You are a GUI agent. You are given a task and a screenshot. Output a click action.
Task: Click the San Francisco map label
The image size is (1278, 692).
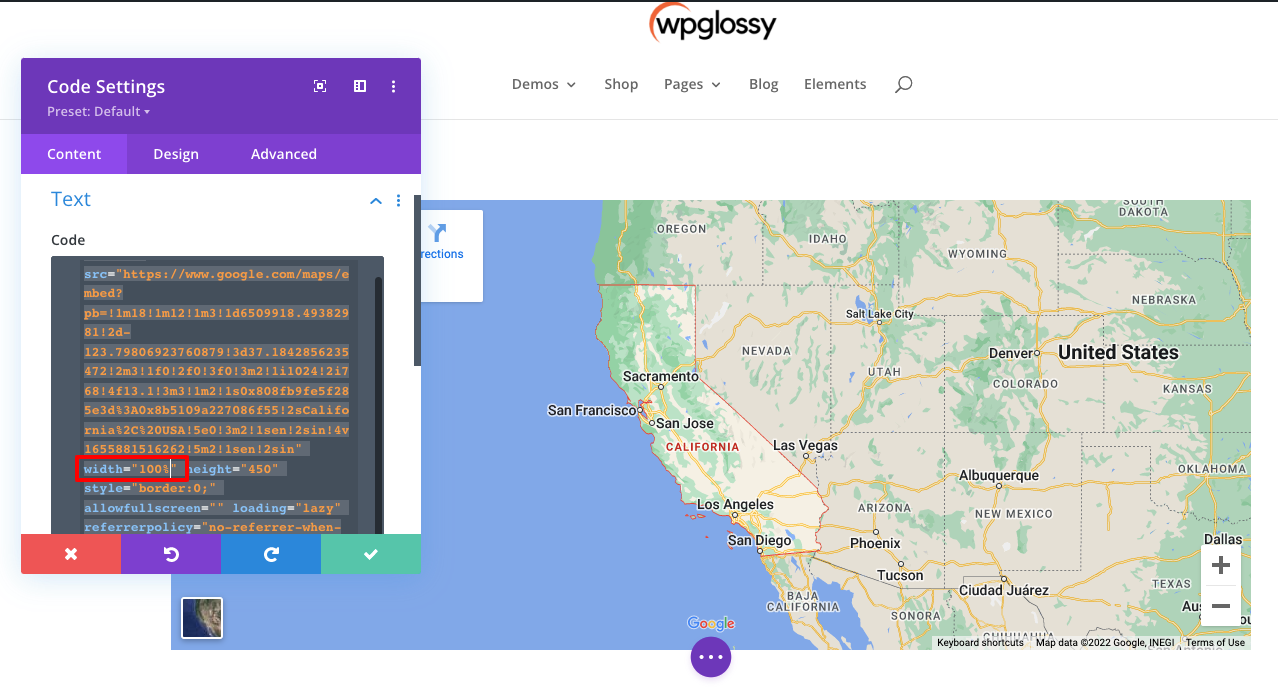591,410
